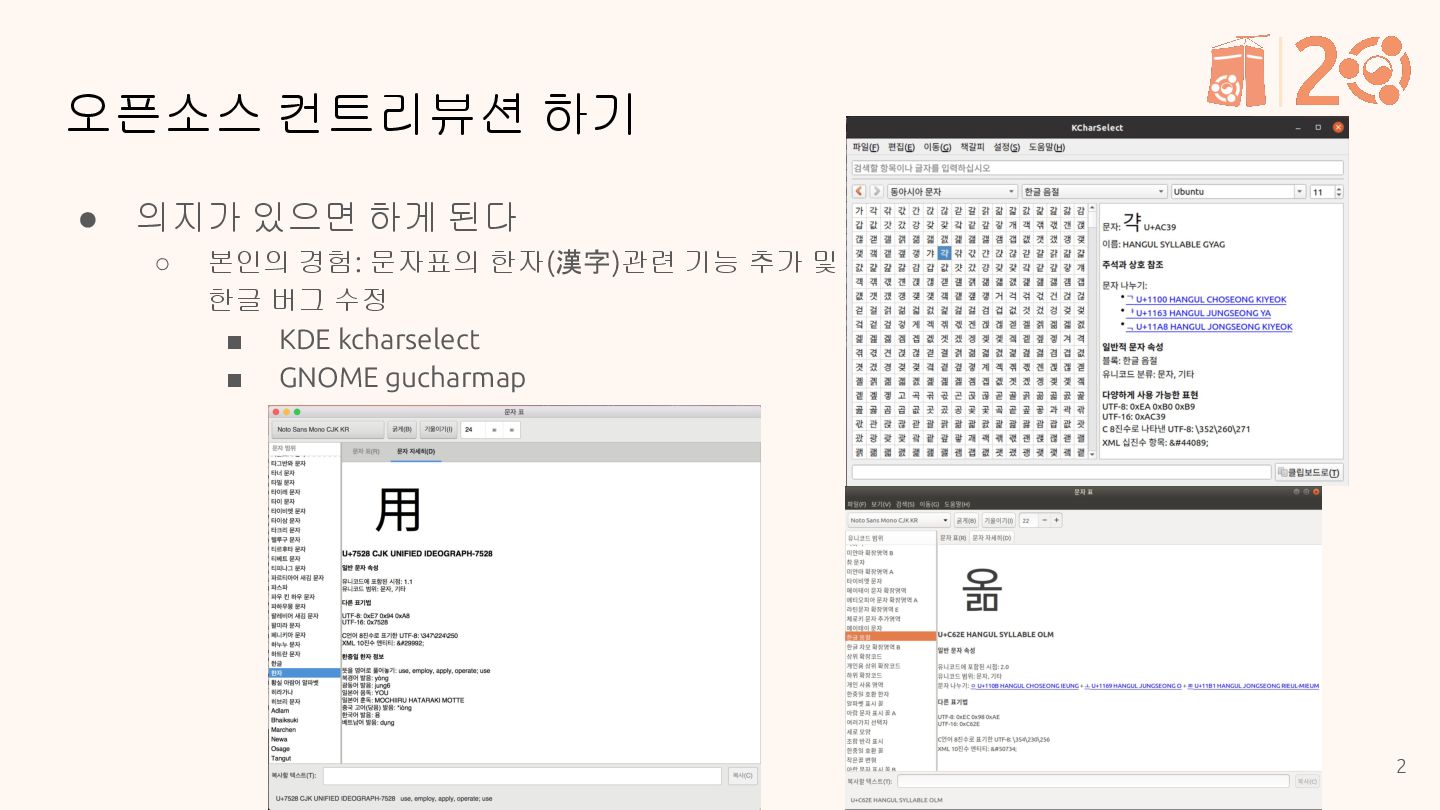Open 도움말(H) menu in Ubuntu 문자 표 window
The image size is (1440, 810).
[957, 504]
